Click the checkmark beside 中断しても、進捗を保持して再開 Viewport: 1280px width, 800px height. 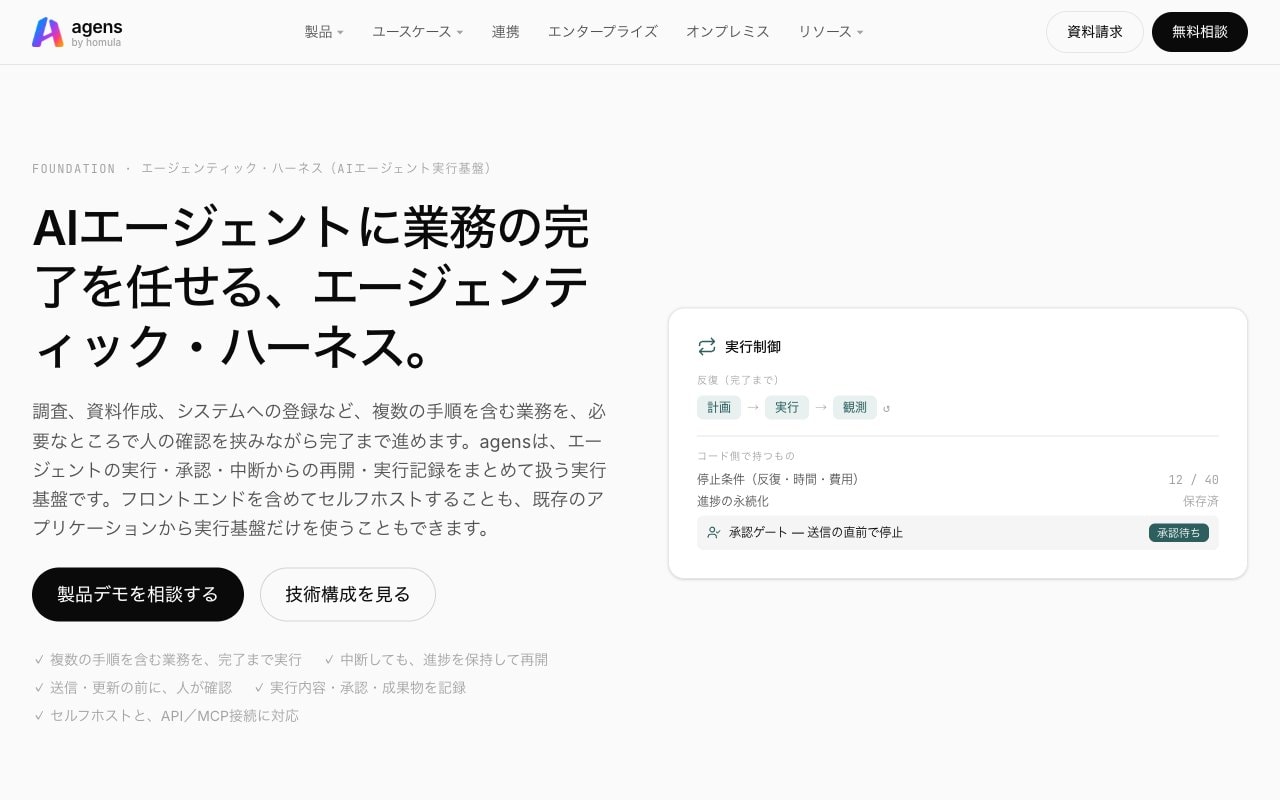(x=329, y=660)
